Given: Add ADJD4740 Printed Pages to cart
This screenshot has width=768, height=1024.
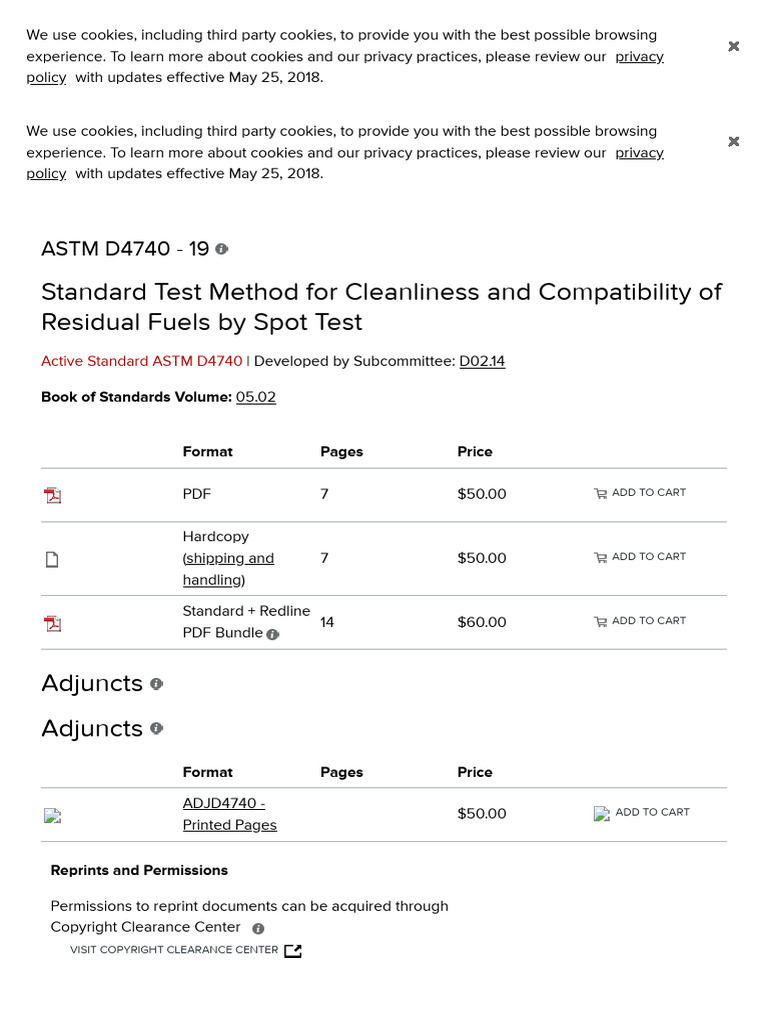Looking at the screenshot, I should [642, 813].
